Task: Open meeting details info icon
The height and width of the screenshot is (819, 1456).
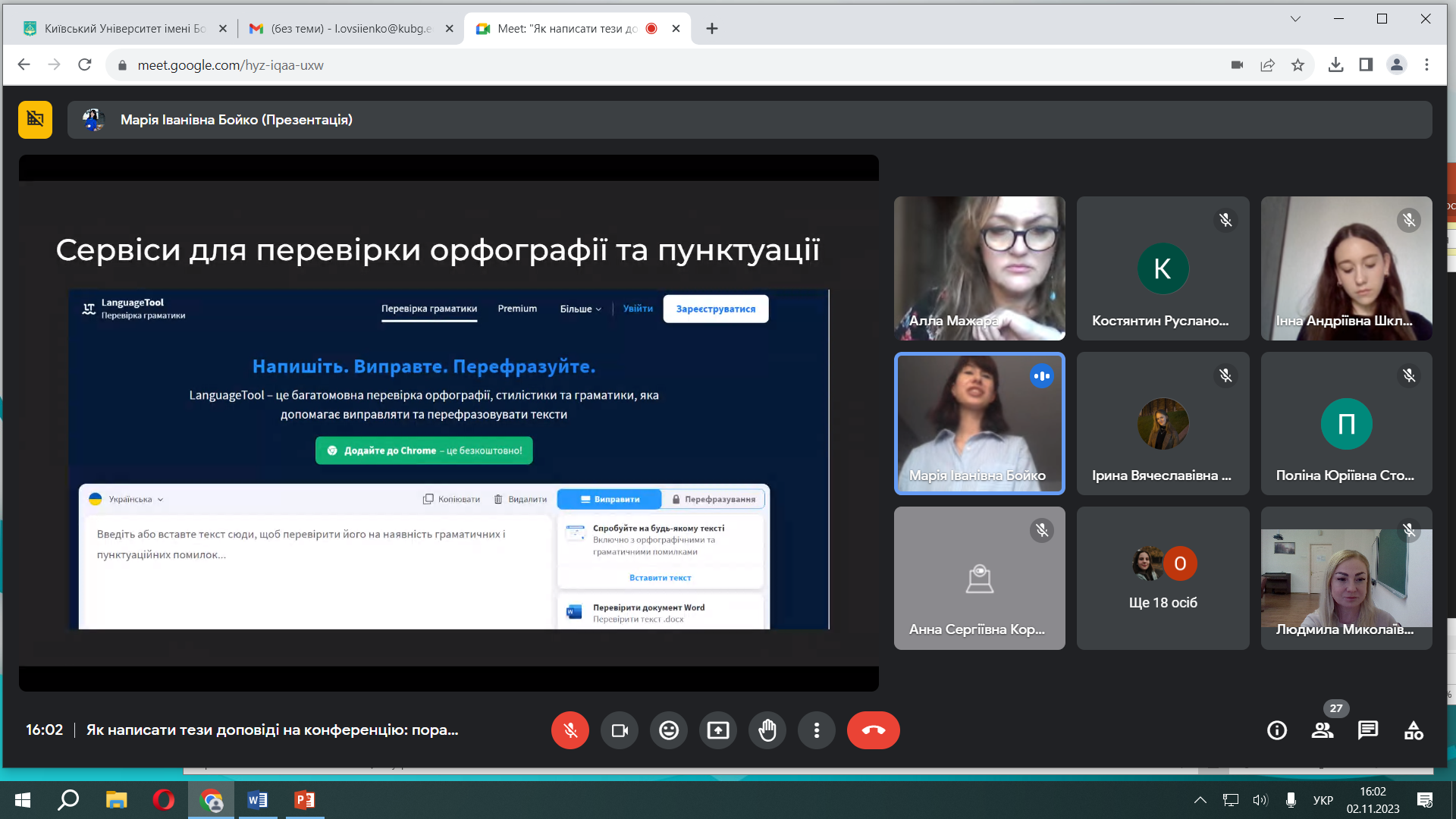Action: point(1277,730)
